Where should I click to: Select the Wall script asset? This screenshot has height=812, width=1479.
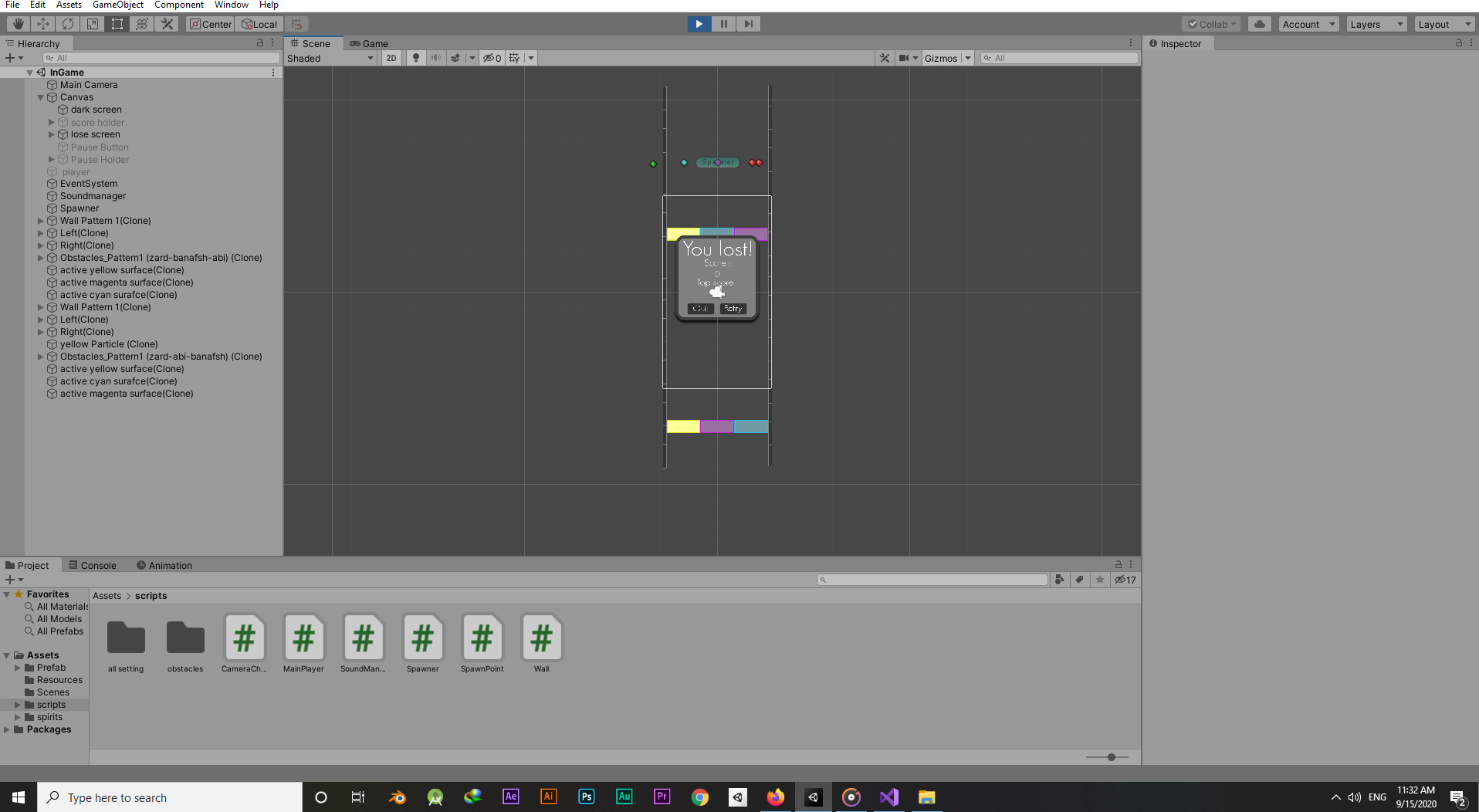542,643
